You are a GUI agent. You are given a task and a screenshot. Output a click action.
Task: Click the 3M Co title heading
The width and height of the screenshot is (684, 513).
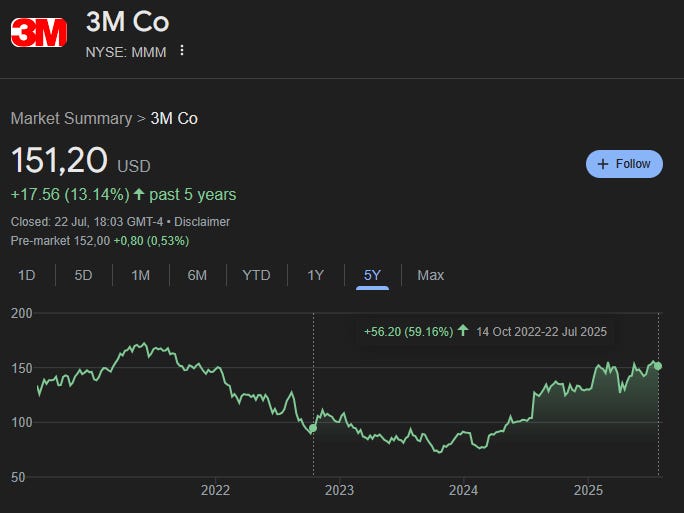pyautogui.click(x=127, y=21)
